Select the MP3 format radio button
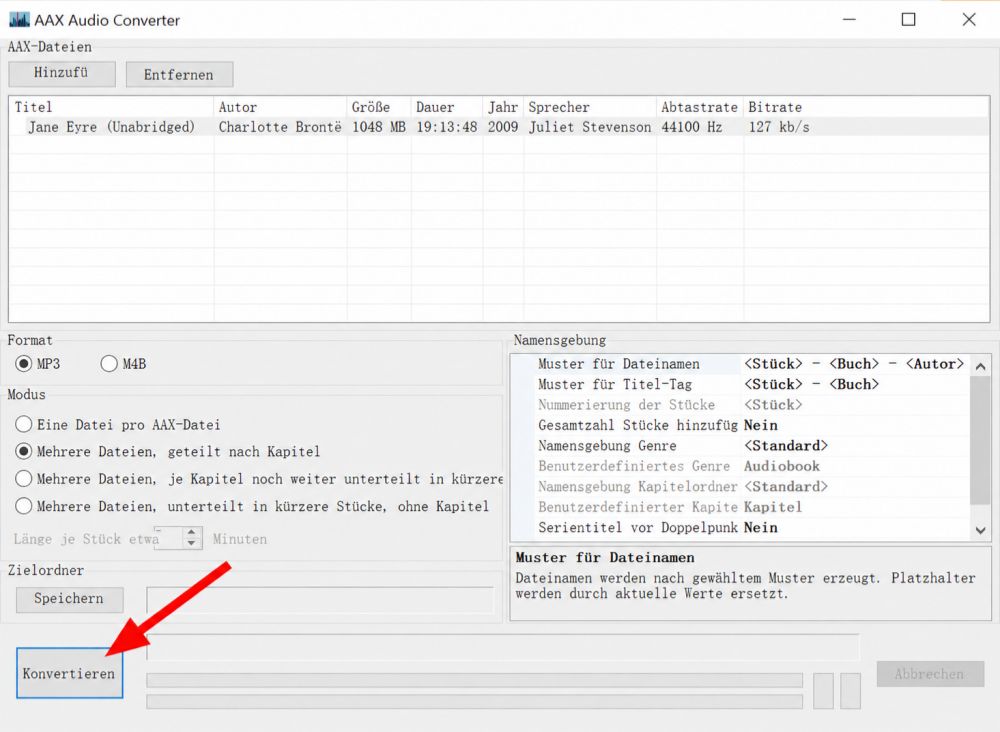This screenshot has height=732, width=1000. (24, 363)
